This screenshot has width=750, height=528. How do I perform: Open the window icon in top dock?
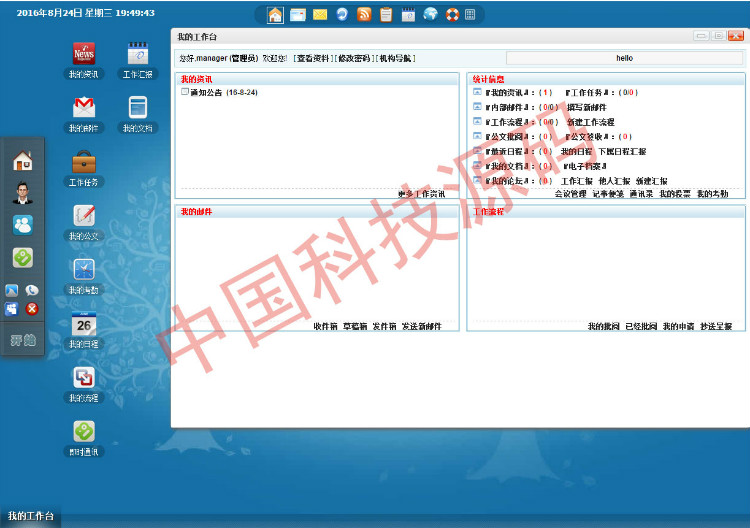click(x=298, y=15)
